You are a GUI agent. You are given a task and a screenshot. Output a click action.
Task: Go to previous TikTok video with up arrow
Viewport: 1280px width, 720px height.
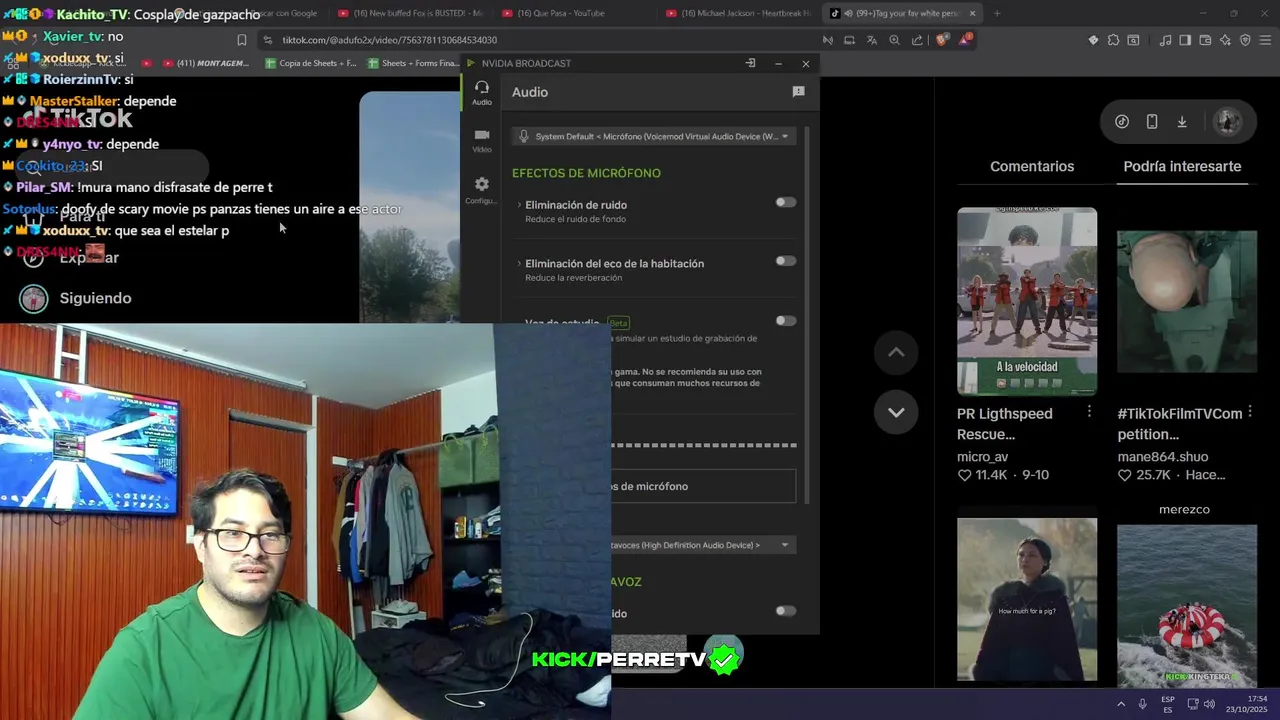(x=896, y=352)
